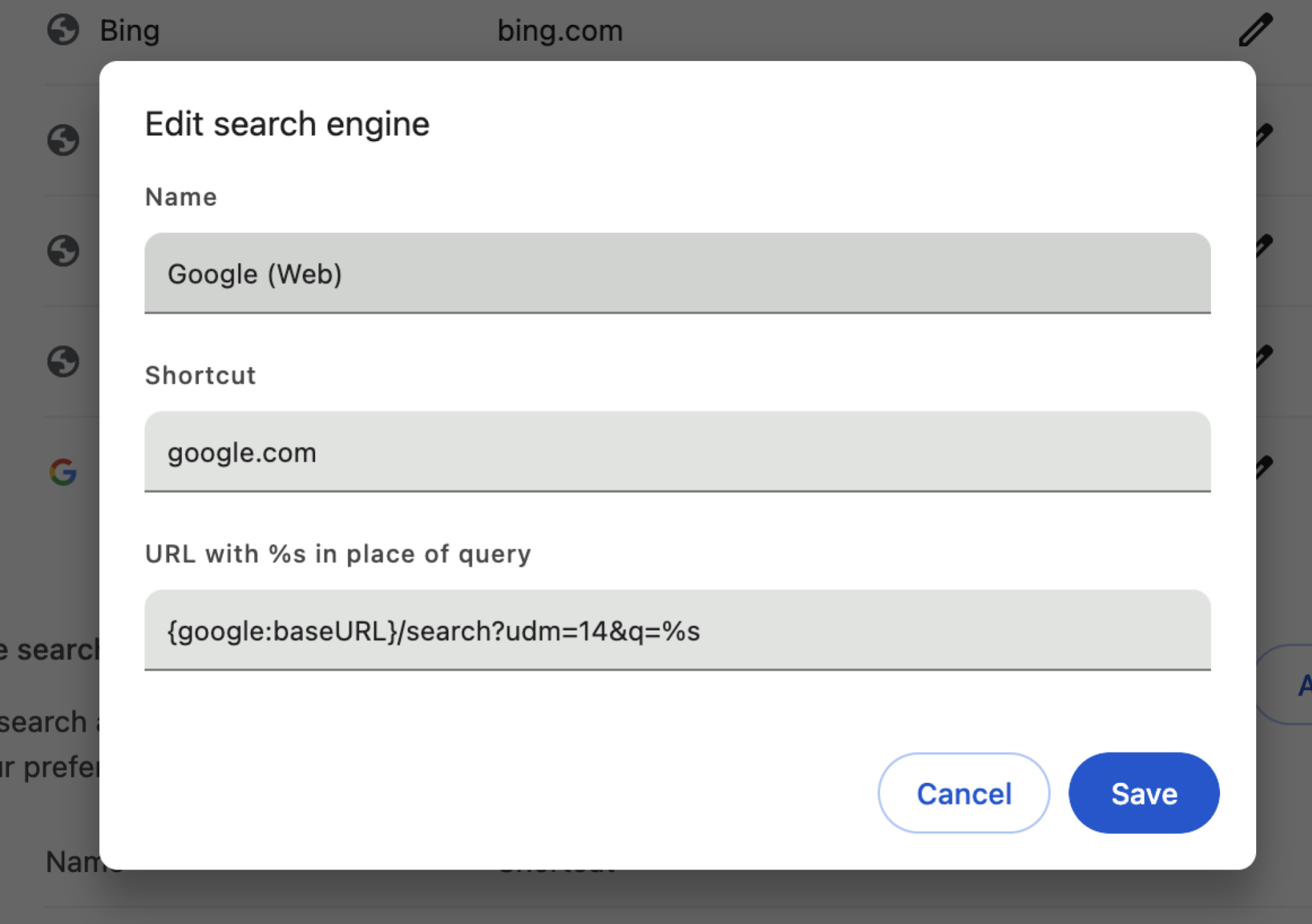Click the Bing entry label
The width and height of the screenshot is (1312, 924).
click(130, 29)
